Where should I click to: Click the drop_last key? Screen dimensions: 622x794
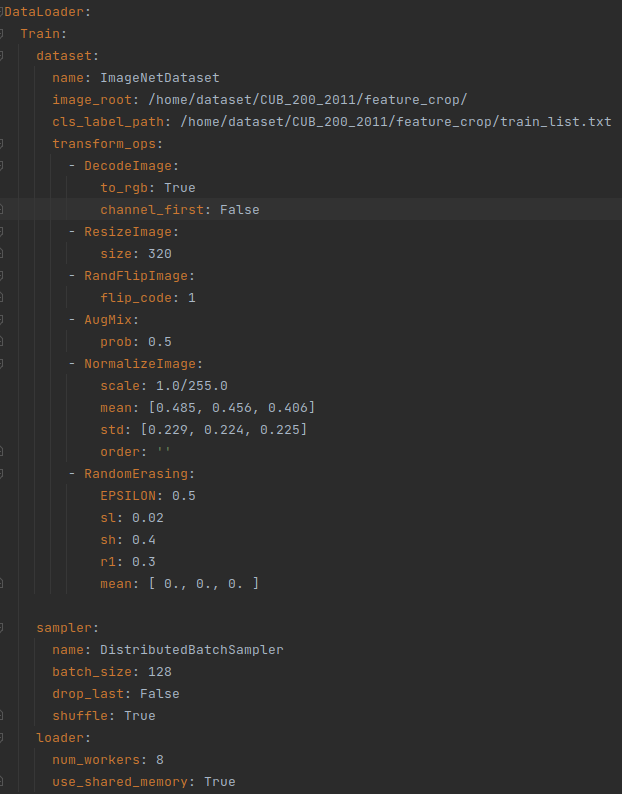click(88, 694)
